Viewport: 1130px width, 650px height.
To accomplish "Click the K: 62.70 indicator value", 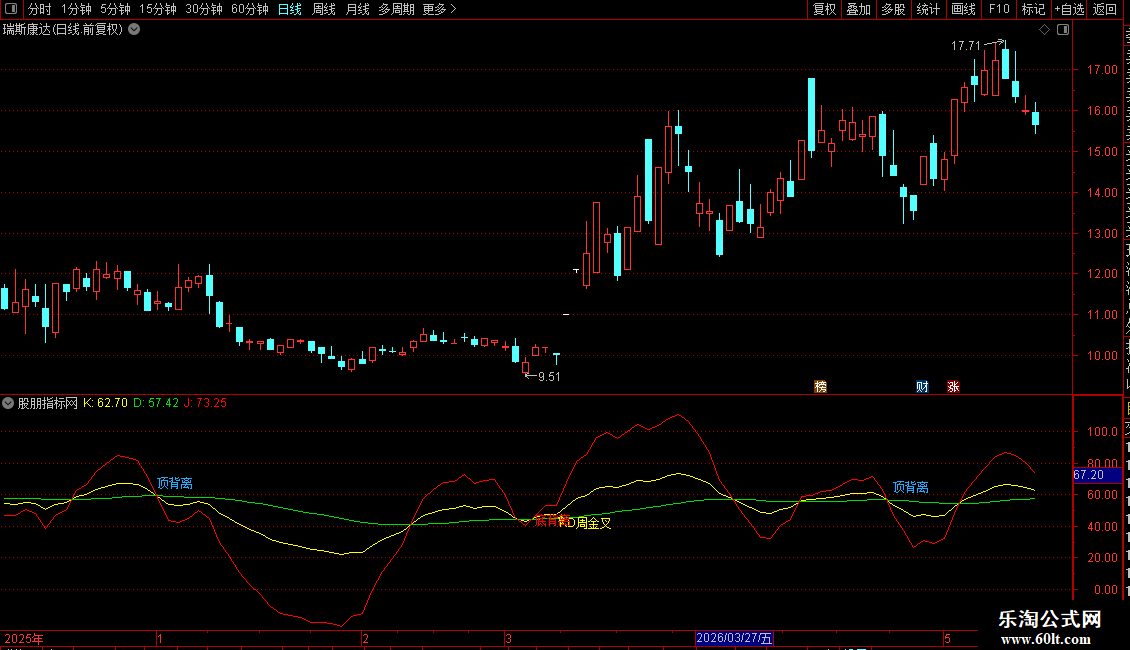I will [105, 403].
